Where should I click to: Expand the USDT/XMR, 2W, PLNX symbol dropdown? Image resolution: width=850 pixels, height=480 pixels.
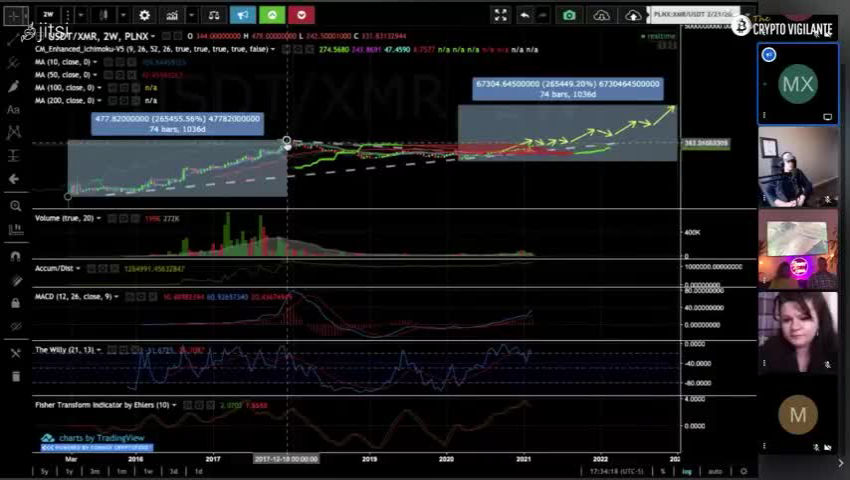click(x=153, y=36)
